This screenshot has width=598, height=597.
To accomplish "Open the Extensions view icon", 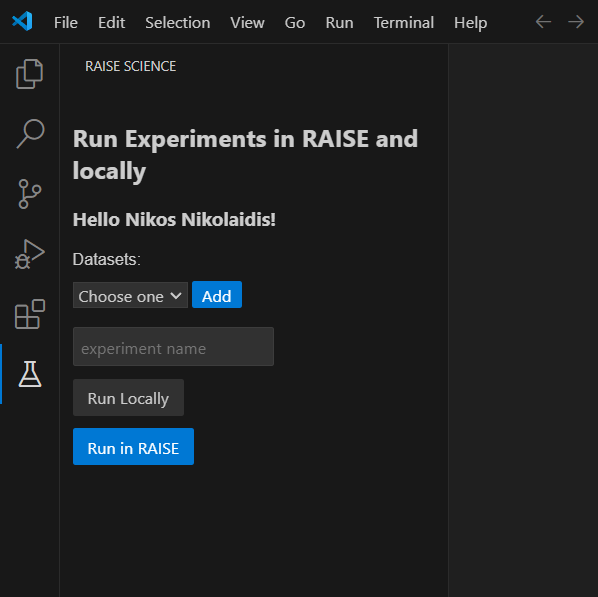I will [x=30, y=314].
